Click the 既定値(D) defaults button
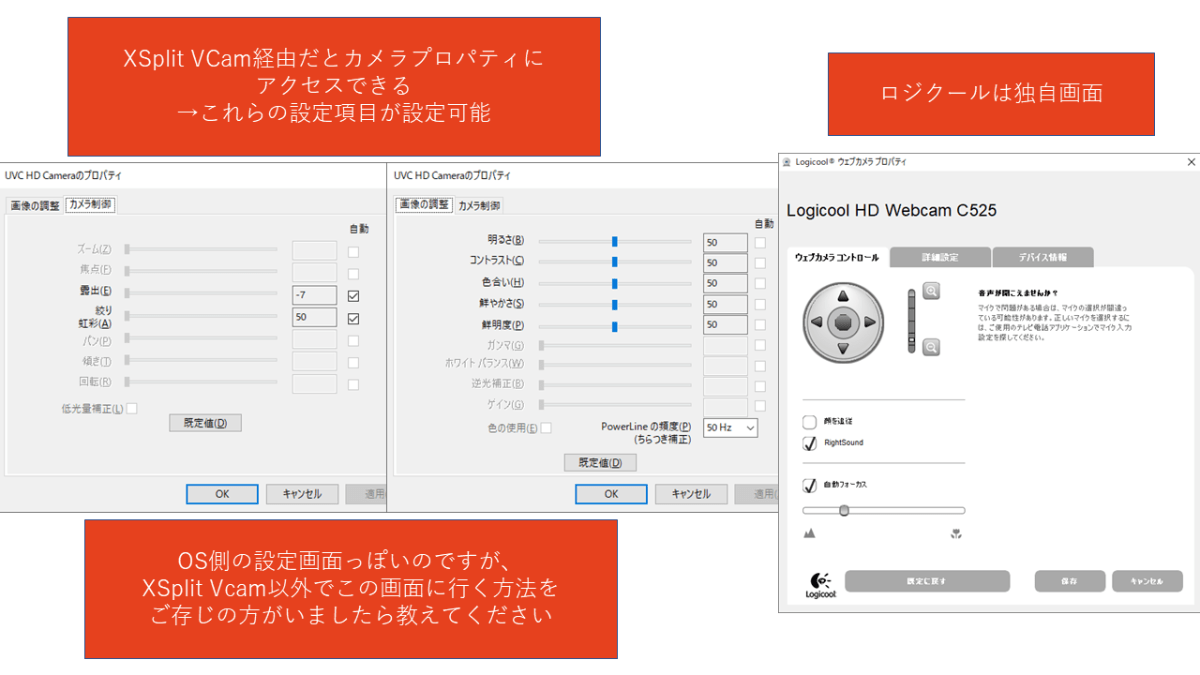This screenshot has height=675, width=1200. point(205,422)
